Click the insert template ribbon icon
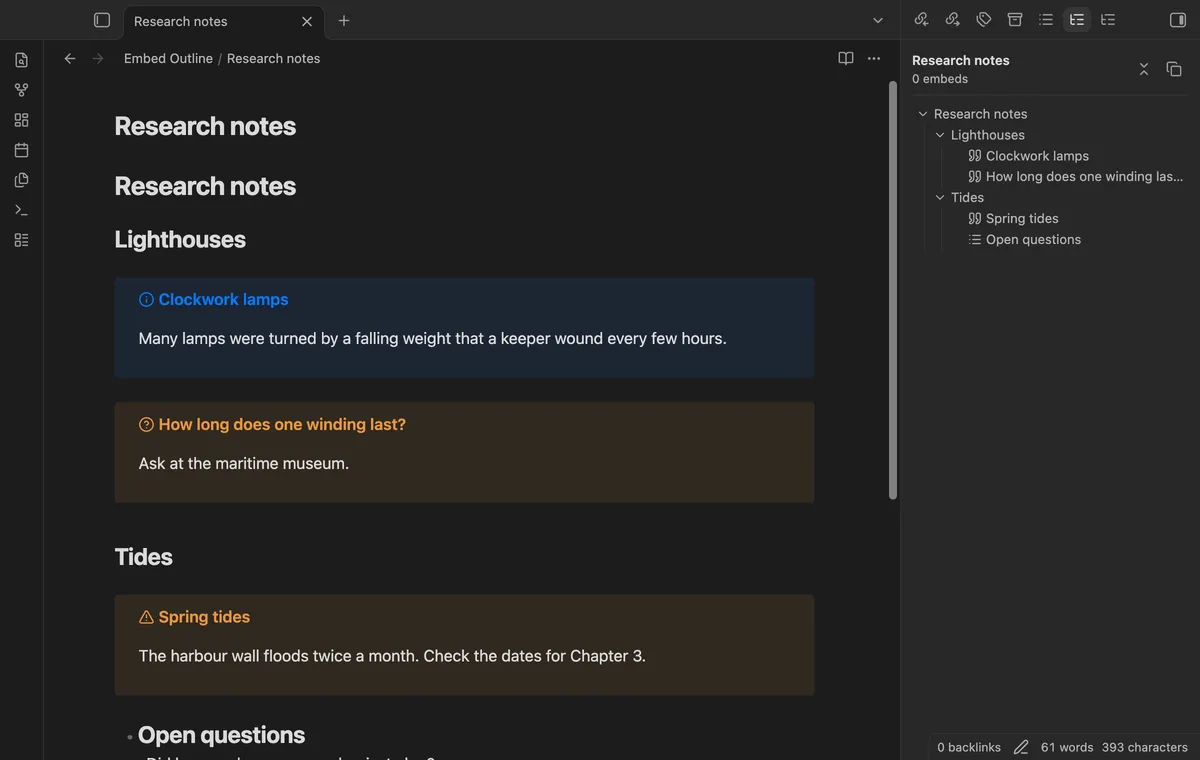This screenshot has width=1200, height=760. (21, 180)
